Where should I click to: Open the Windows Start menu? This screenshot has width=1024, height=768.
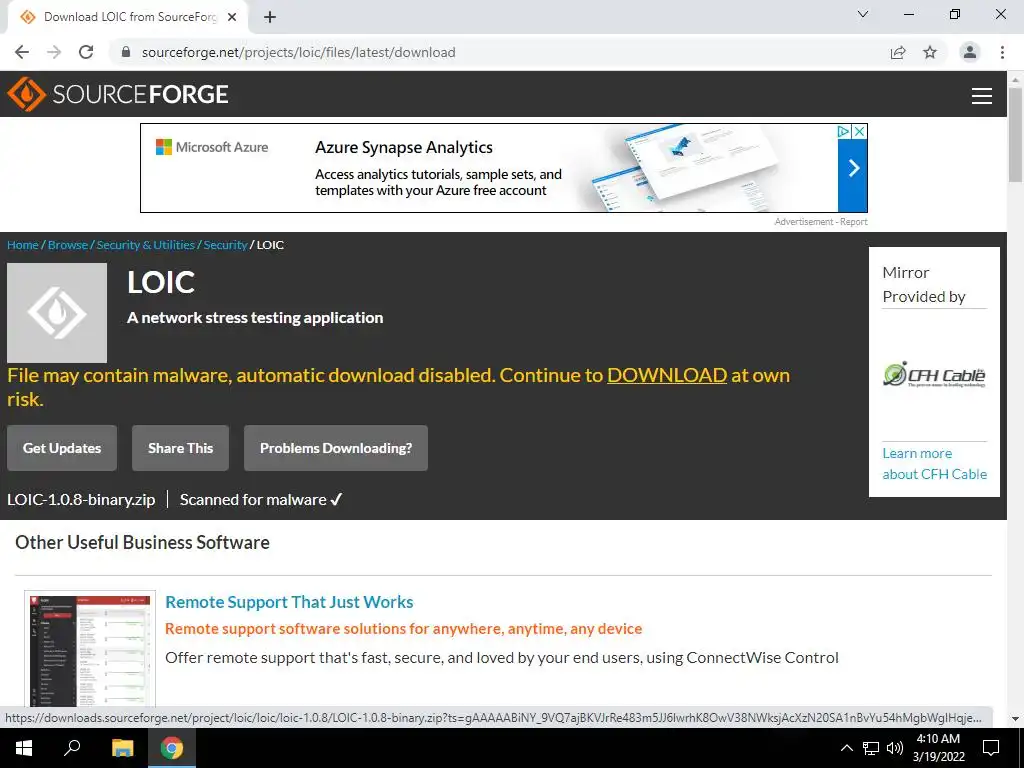(24, 748)
